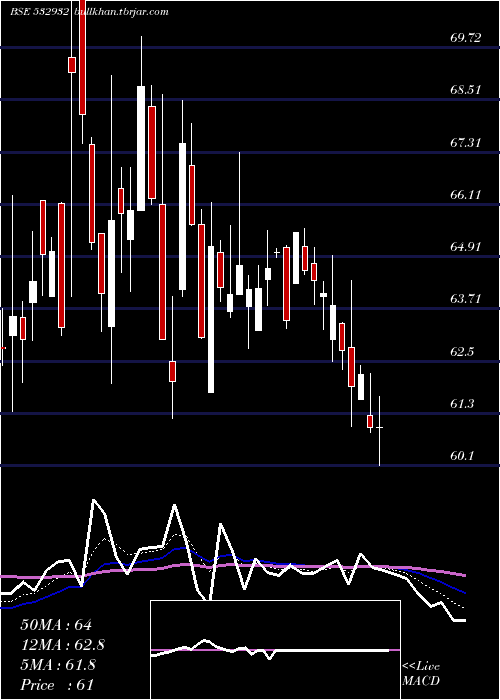Click the 60.1 price axis label
Image resolution: width=500 pixels, height=700 pixels.
[x=462, y=456]
